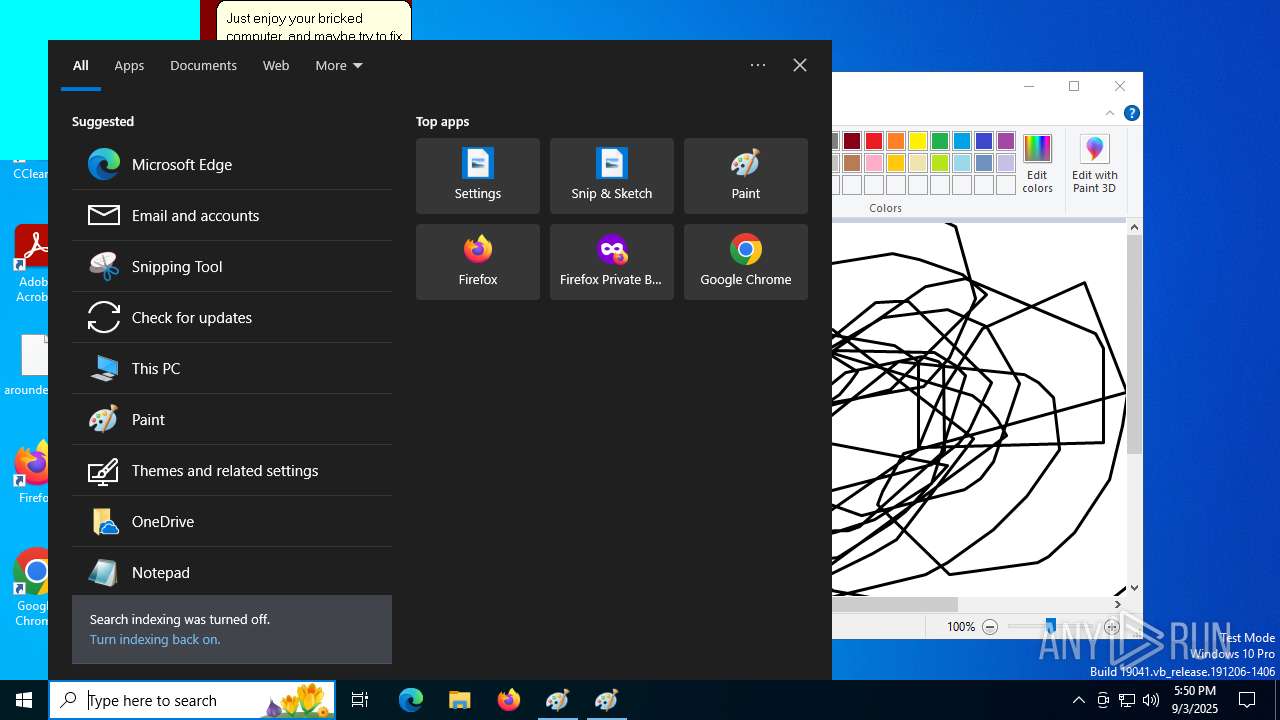Open first Paint window on taskbar
The width and height of the screenshot is (1280, 720).
coord(557,700)
